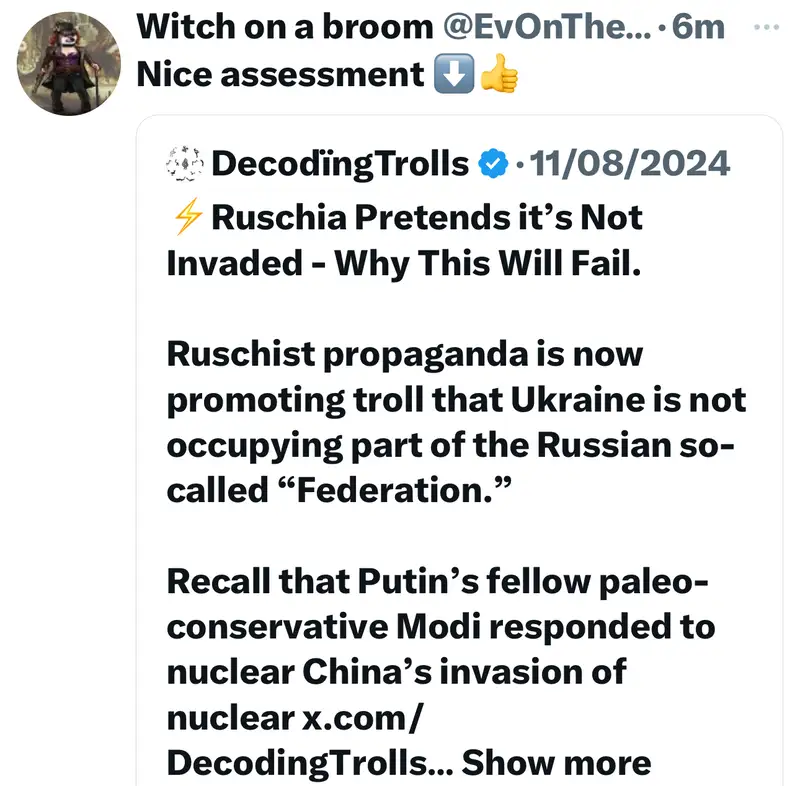Open the DecodingTrolls account name
800x786 pixels.
341,162
